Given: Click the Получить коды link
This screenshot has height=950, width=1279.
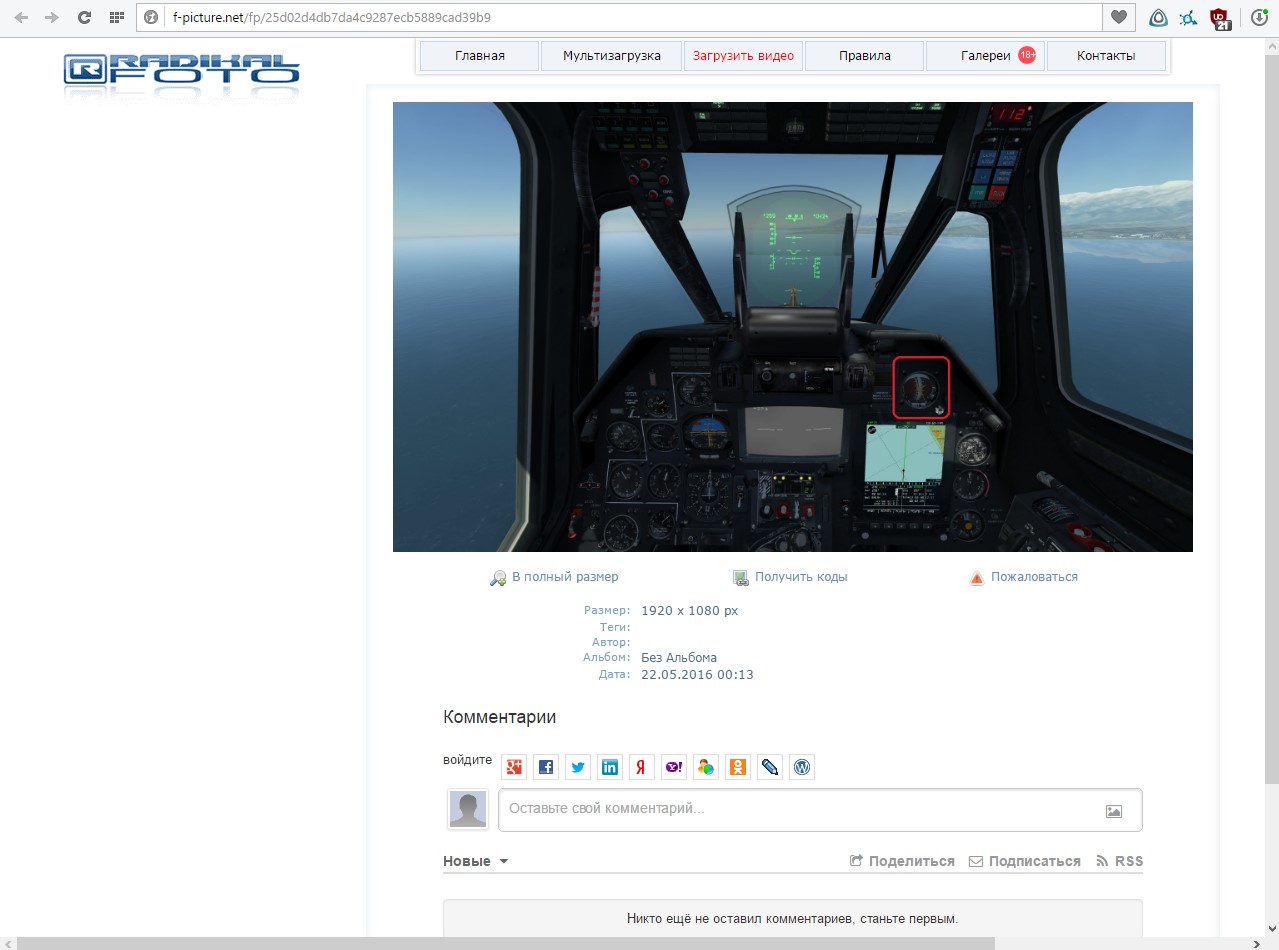Looking at the screenshot, I should pos(800,577).
